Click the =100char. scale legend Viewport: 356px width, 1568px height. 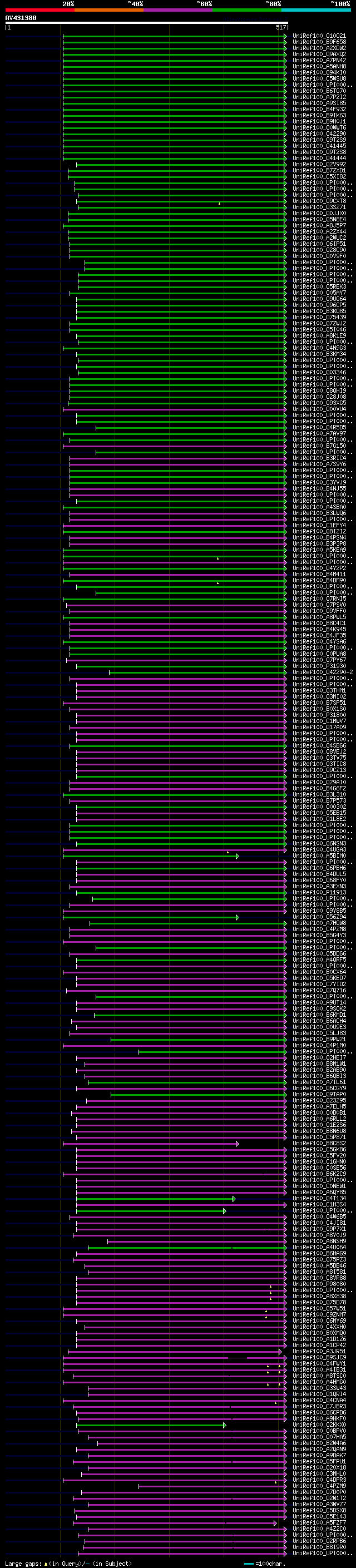pyautogui.click(x=264, y=1564)
